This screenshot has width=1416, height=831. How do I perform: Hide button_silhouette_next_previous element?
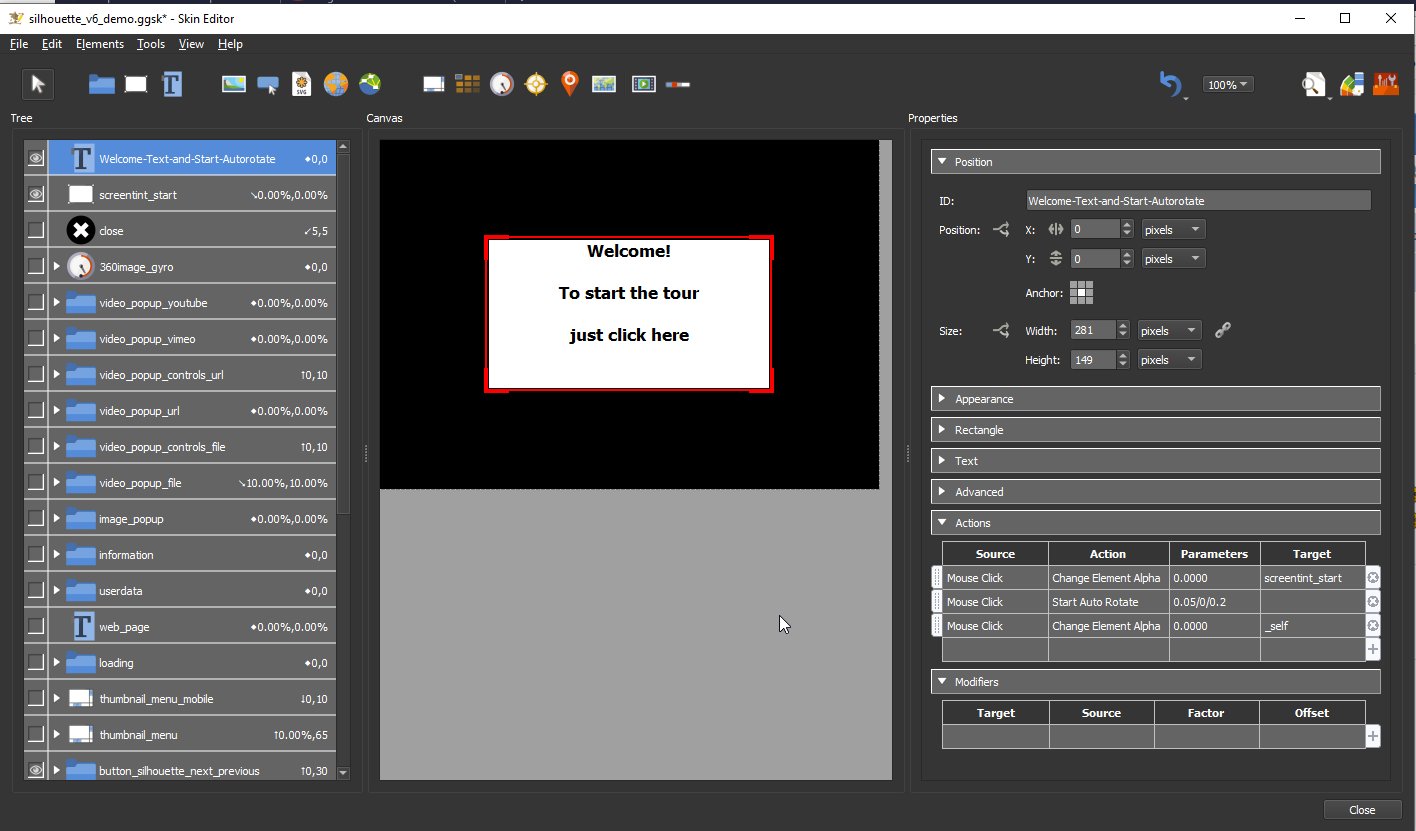[x=36, y=771]
